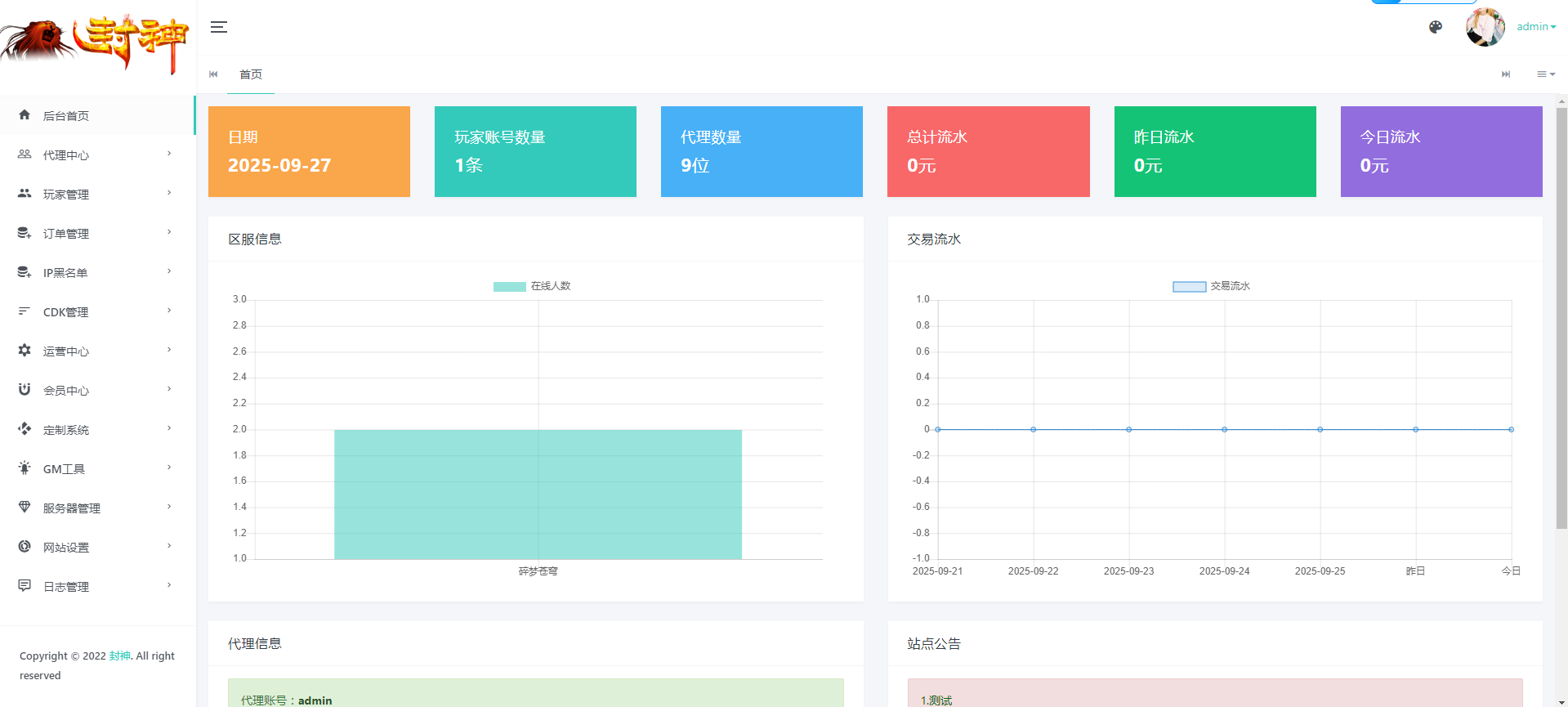Expand the 订单管理 submenu arrow

pos(169,232)
